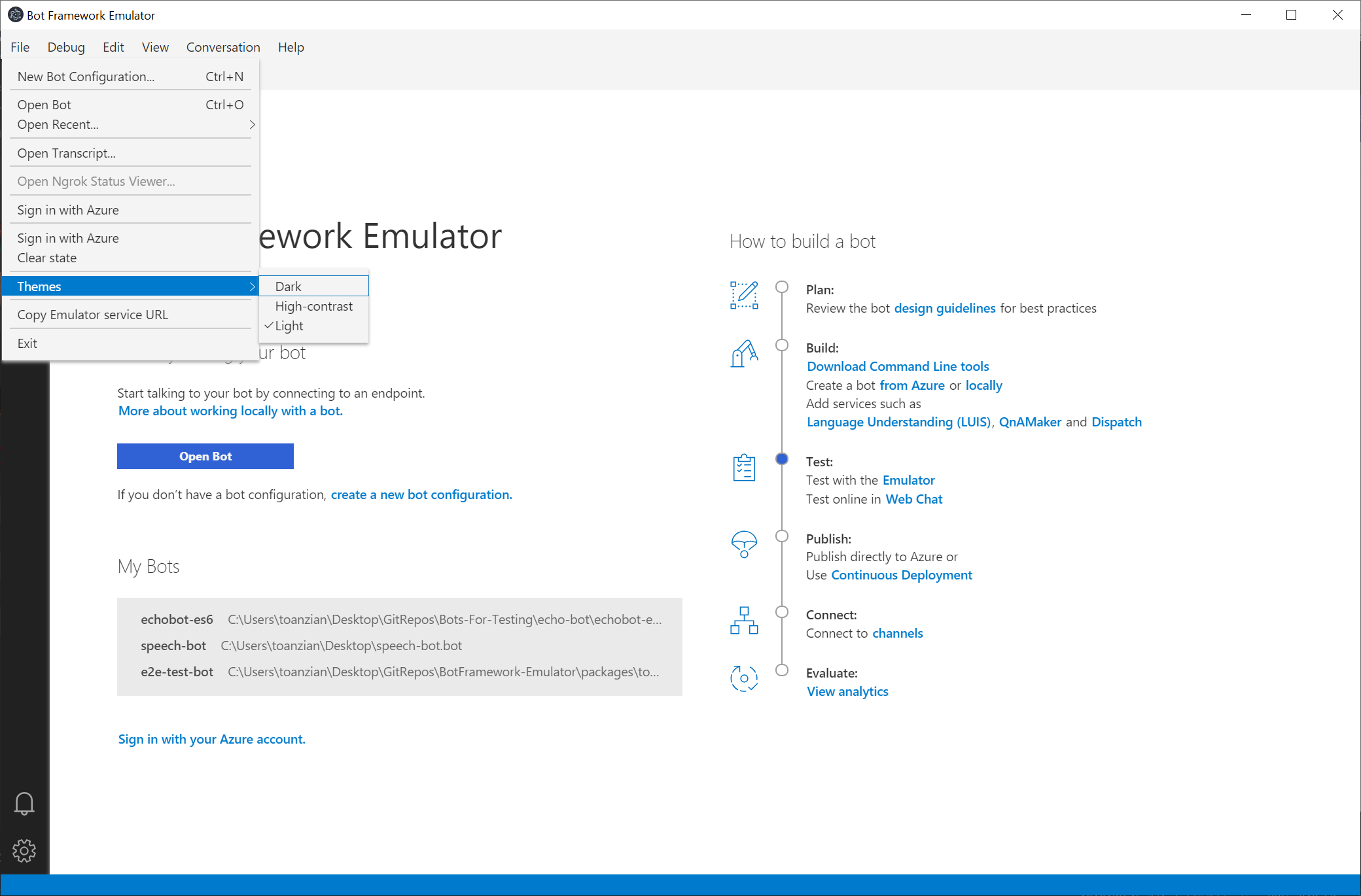Switch to the High-contrast theme
1361x896 pixels.
(314, 306)
